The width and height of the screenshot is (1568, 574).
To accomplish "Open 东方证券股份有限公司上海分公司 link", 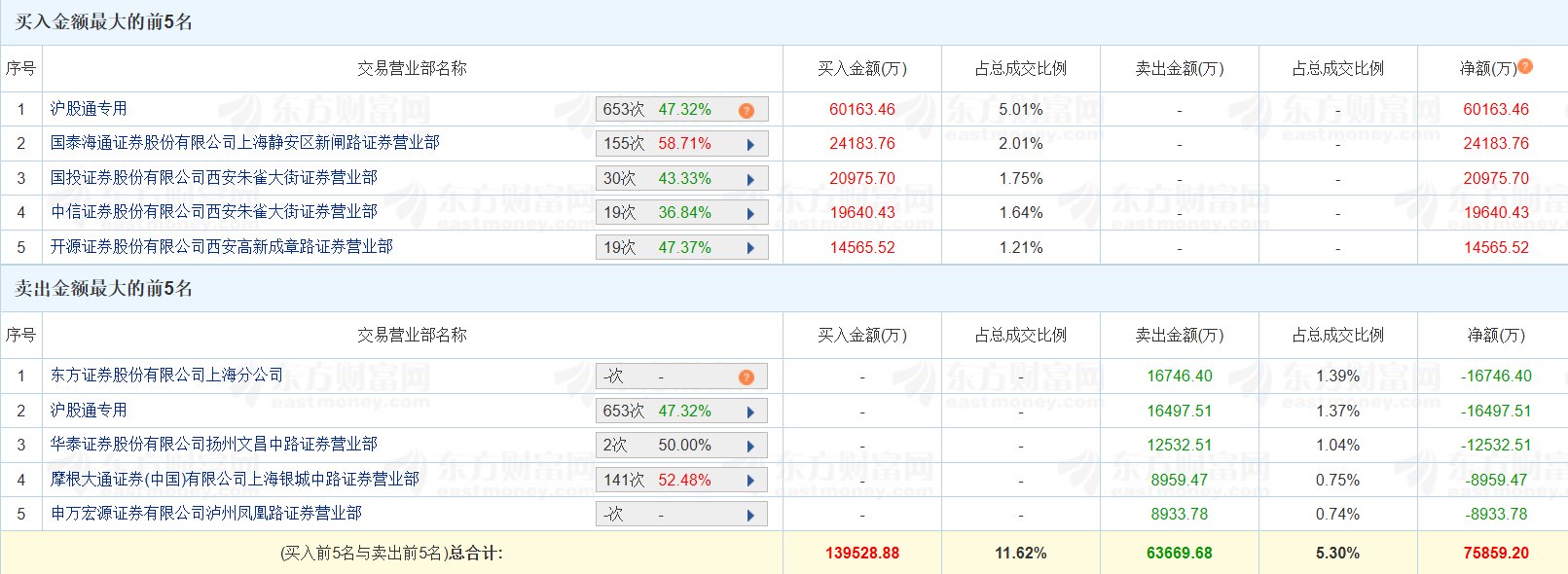I will click(166, 375).
